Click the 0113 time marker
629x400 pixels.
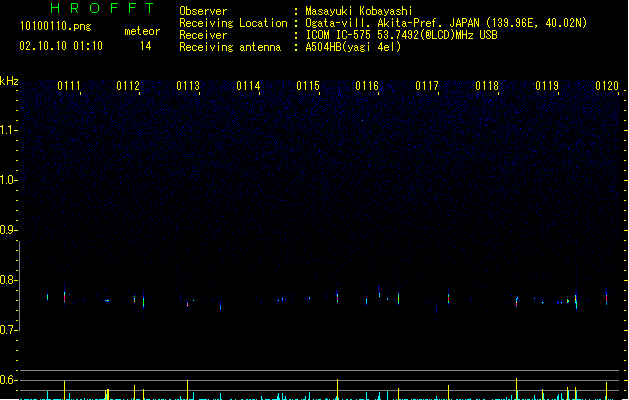(x=188, y=86)
